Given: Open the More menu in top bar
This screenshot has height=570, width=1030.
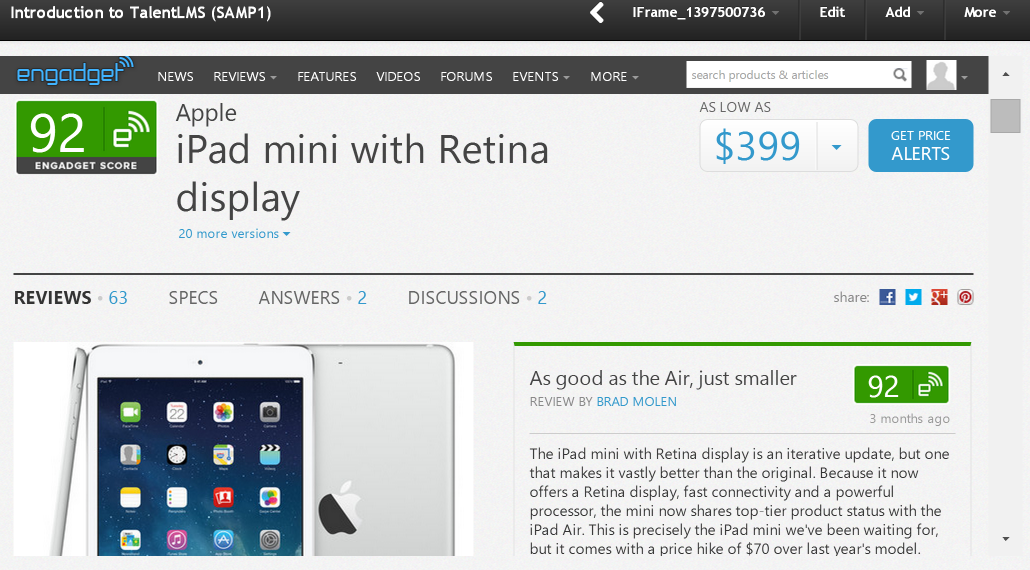Looking at the screenshot, I should click(x=985, y=13).
